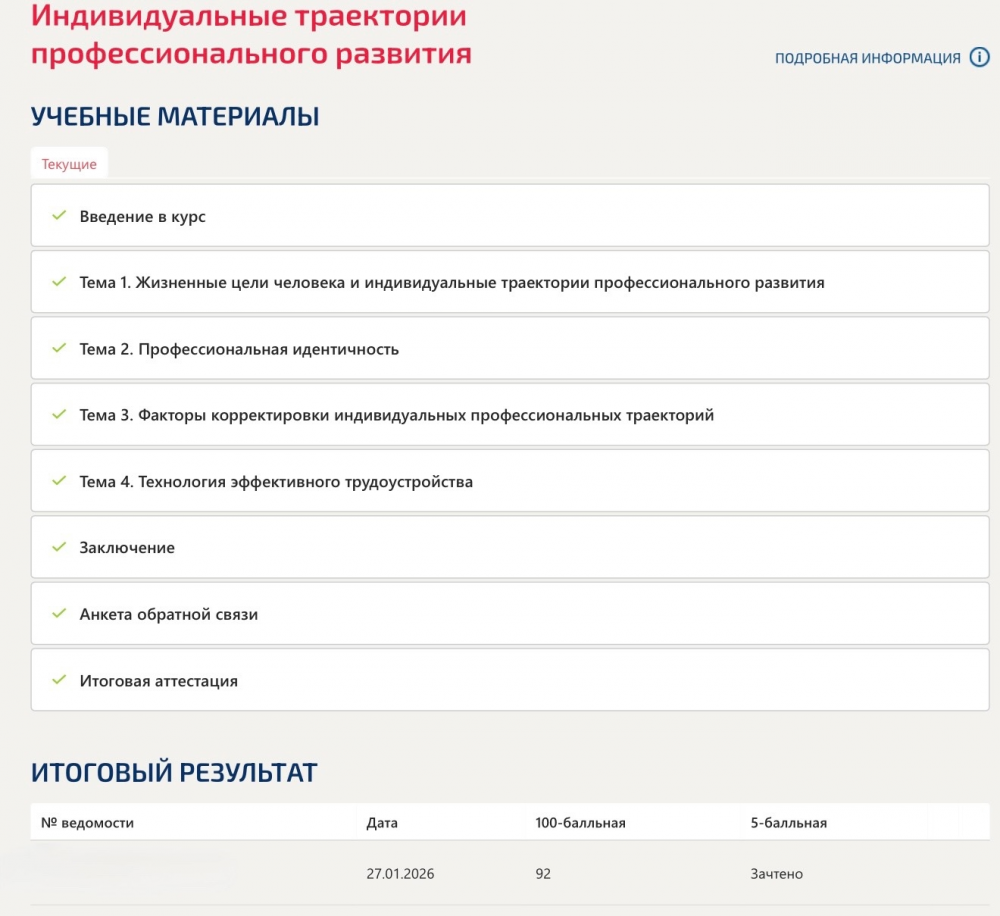Open the Анкета обратной связи row
Viewport: 1000px width, 916px height.
point(510,614)
